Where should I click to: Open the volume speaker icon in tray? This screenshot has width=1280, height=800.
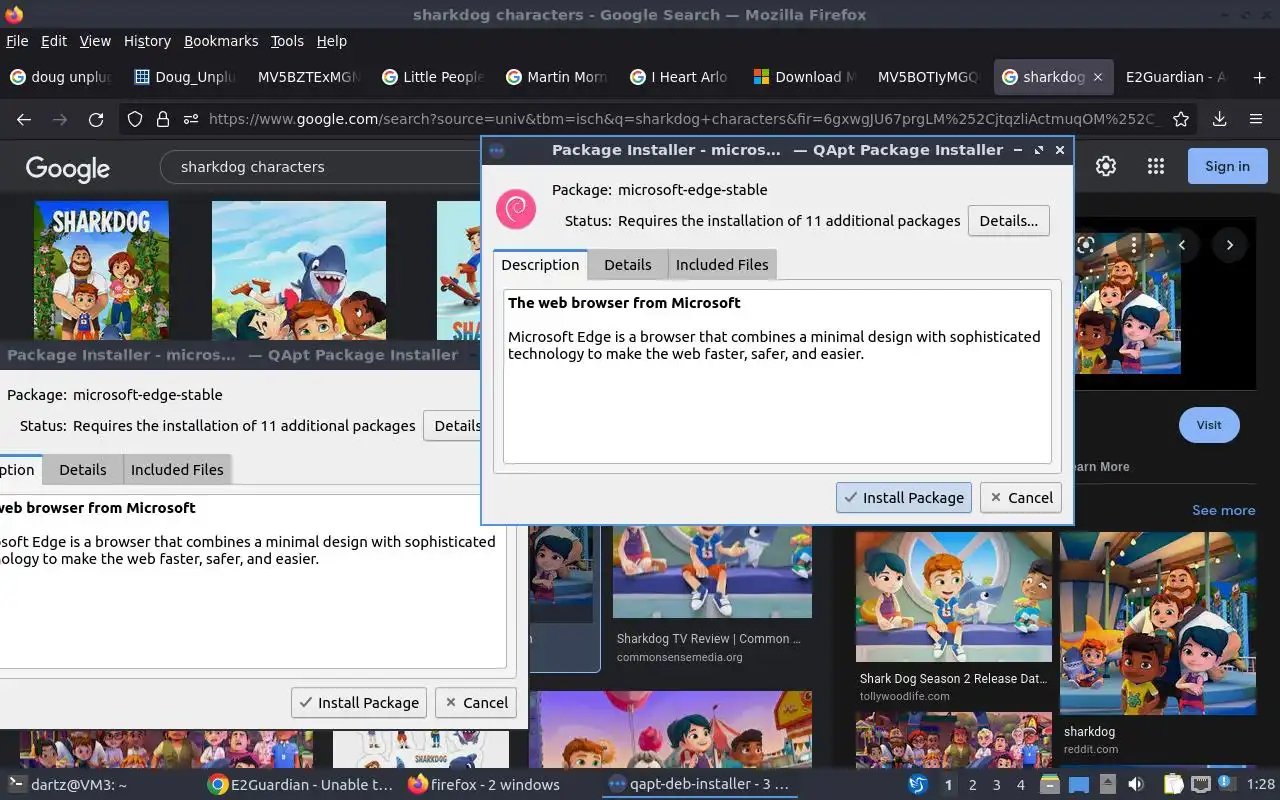click(1136, 785)
